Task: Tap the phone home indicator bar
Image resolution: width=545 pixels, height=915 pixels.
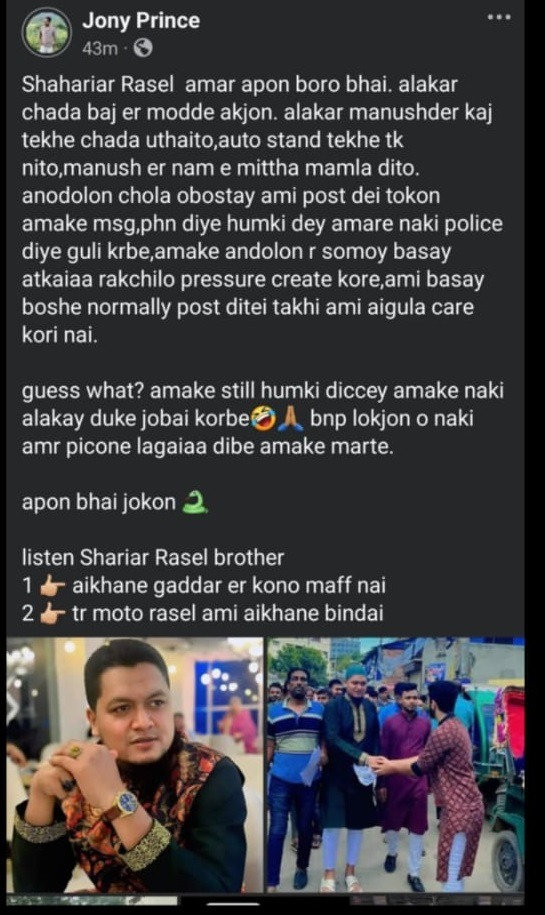Action: coord(233,903)
